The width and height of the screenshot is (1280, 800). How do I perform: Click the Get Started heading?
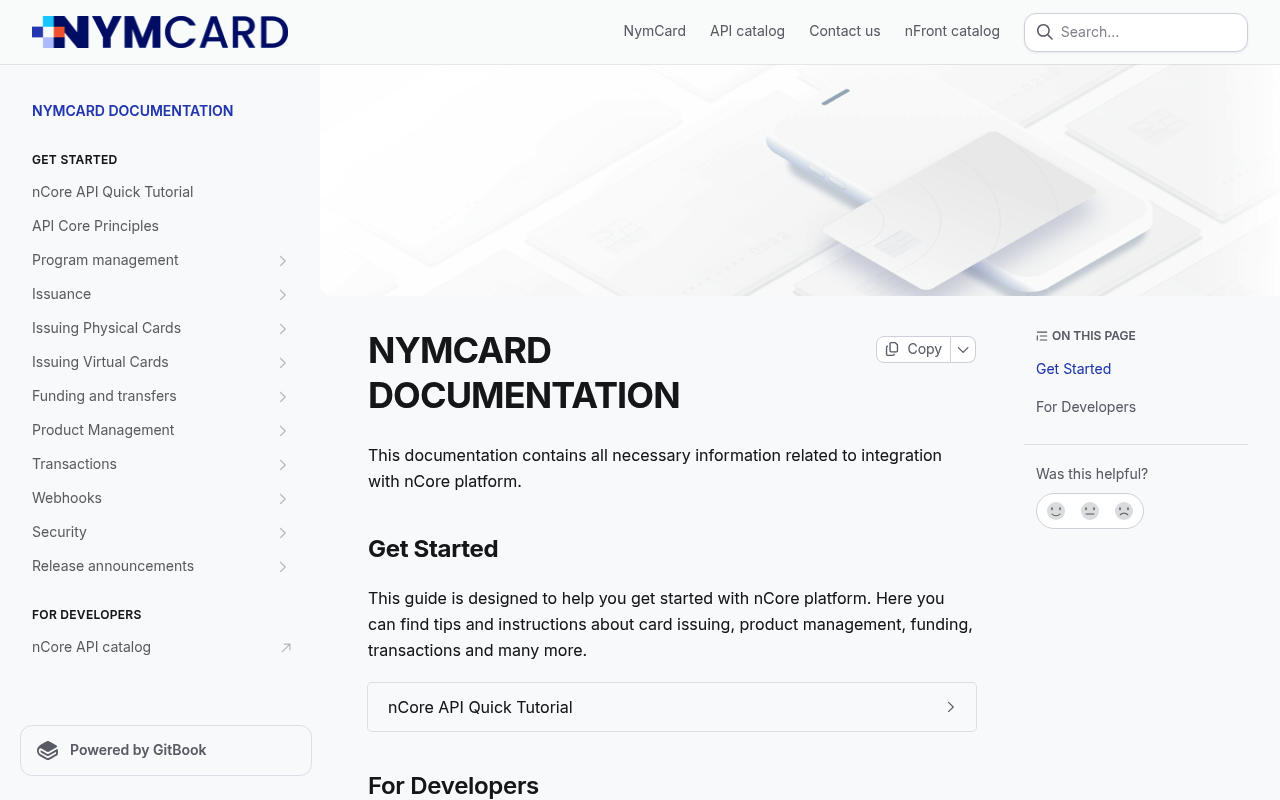433,549
